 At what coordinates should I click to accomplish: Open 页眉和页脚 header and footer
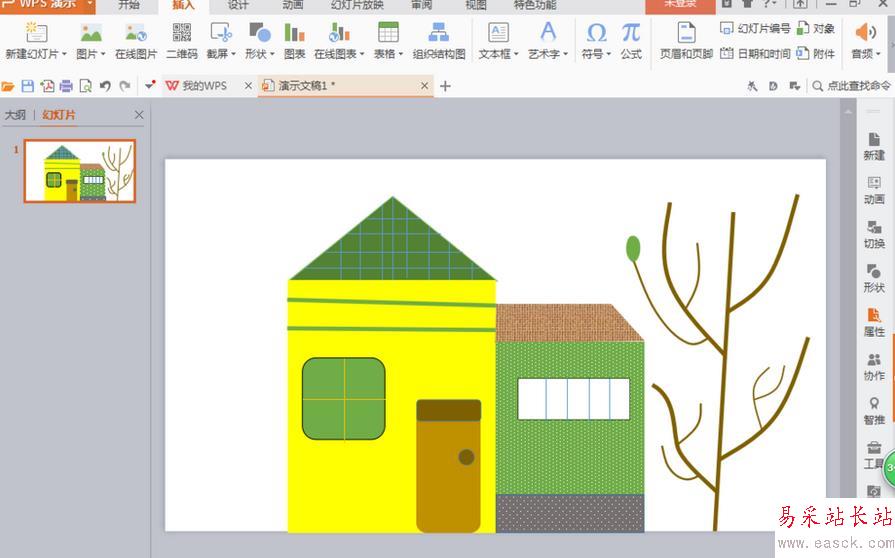pyautogui.click(x=686, y=40)
